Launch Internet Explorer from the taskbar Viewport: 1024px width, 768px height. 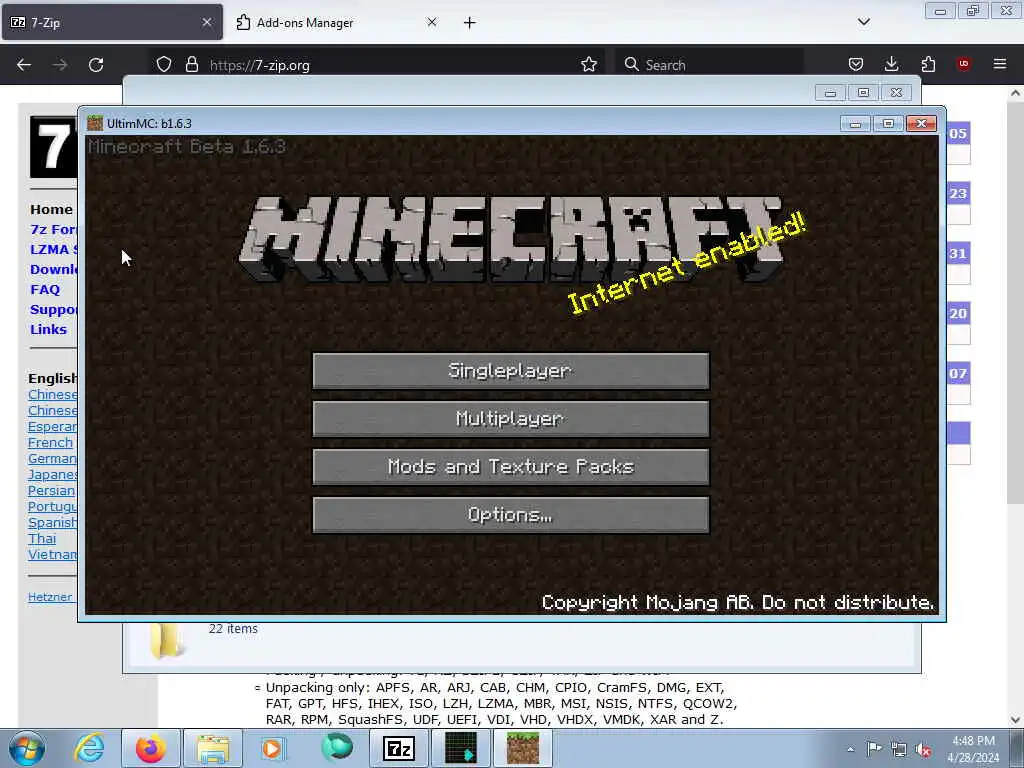[89, 748]
